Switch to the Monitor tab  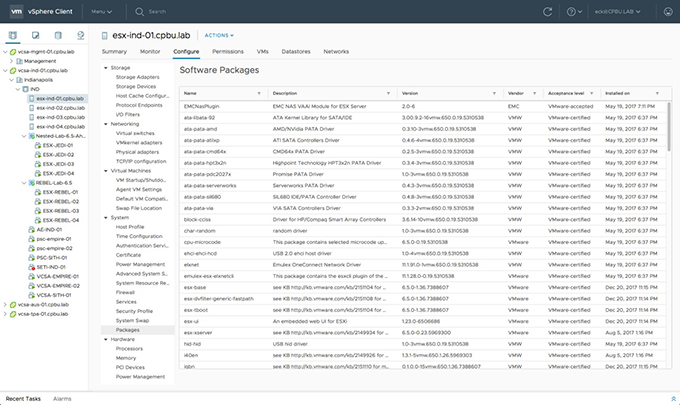point(150,52)
